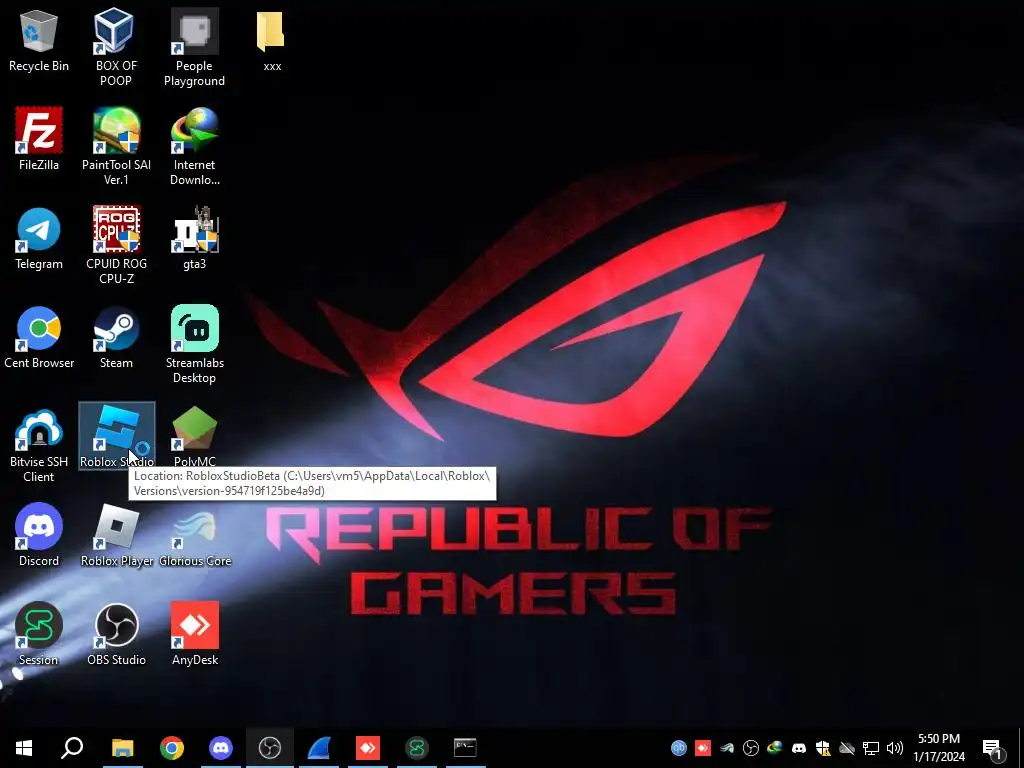The width and height of the screenshot is (1024, 768).
Task: Select the BOX OF POOP VirtualBox shortcut
Action: click(116, 47)
